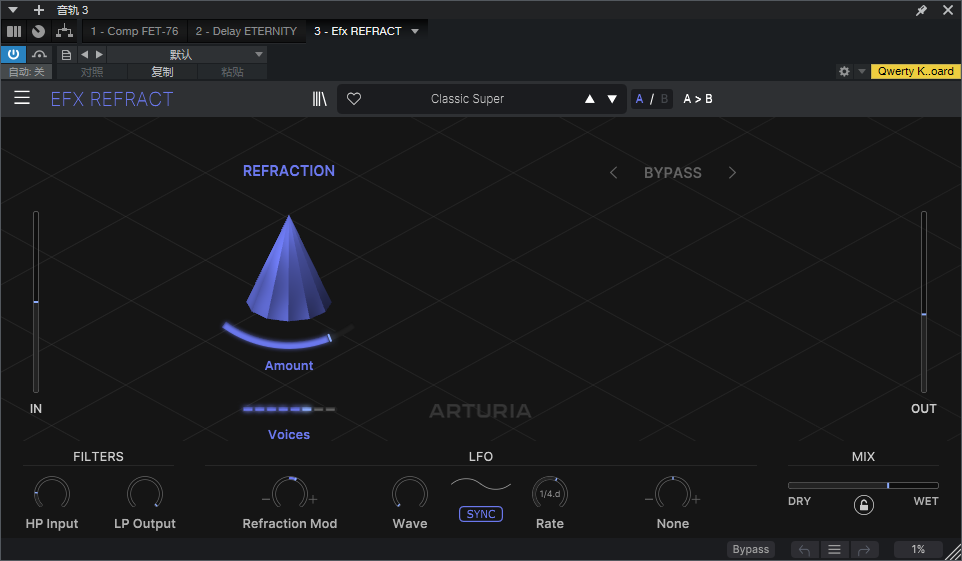
Task: Click the 粘贴 paste button
Action: point(233,72)
